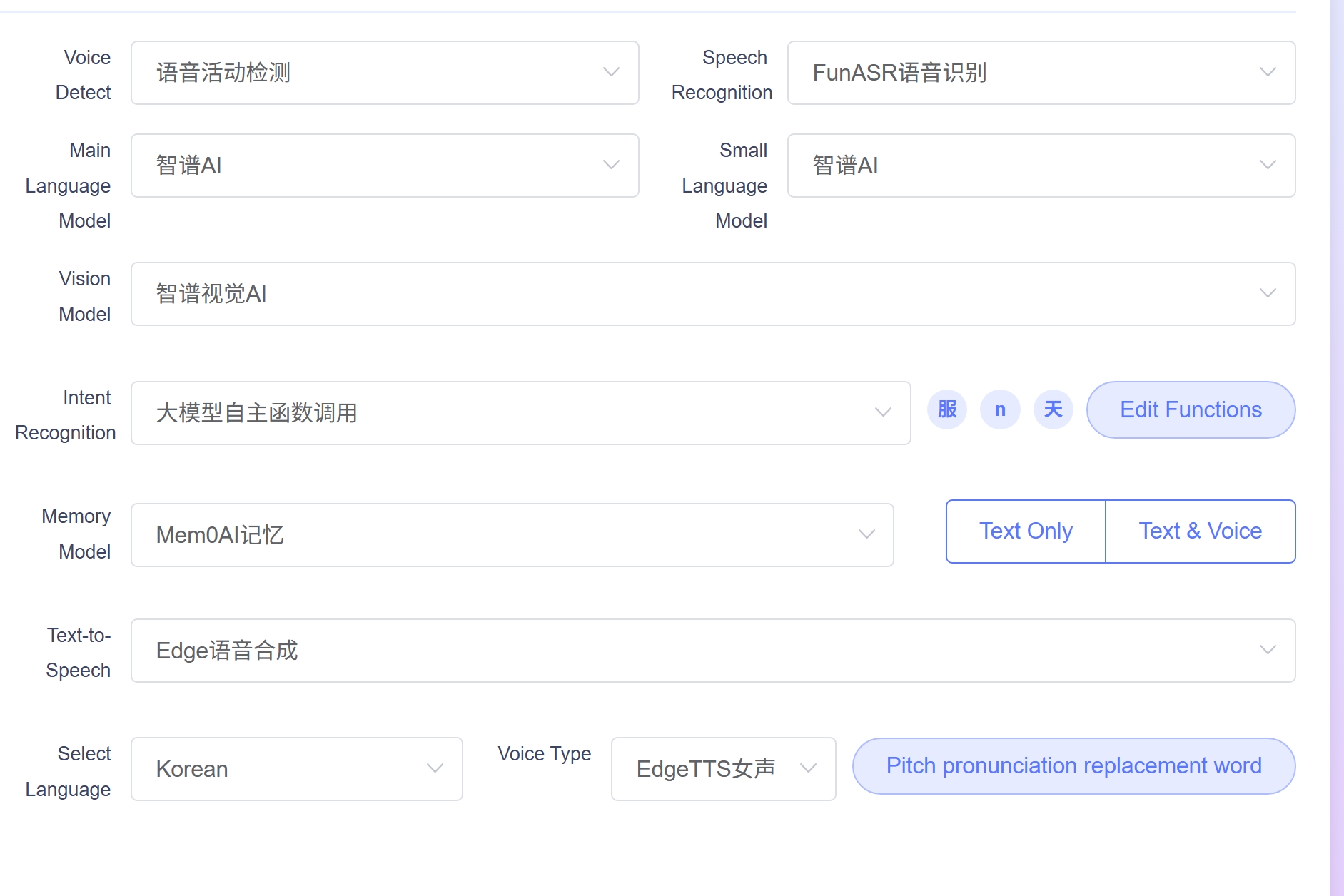Screen dimensions: 1344x896
Task: Select the Text Only option
Action: pyautogui.click(x=1026, y=531)
